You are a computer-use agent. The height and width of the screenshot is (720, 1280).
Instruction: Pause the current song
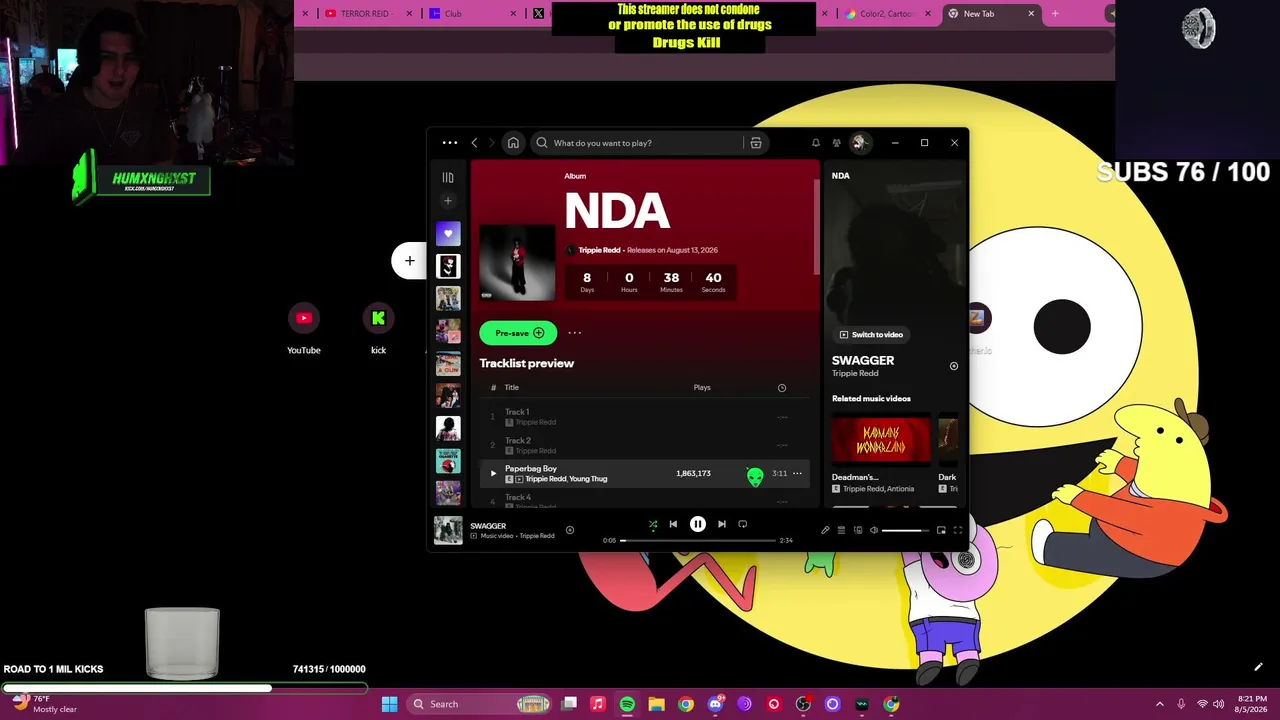698,524
